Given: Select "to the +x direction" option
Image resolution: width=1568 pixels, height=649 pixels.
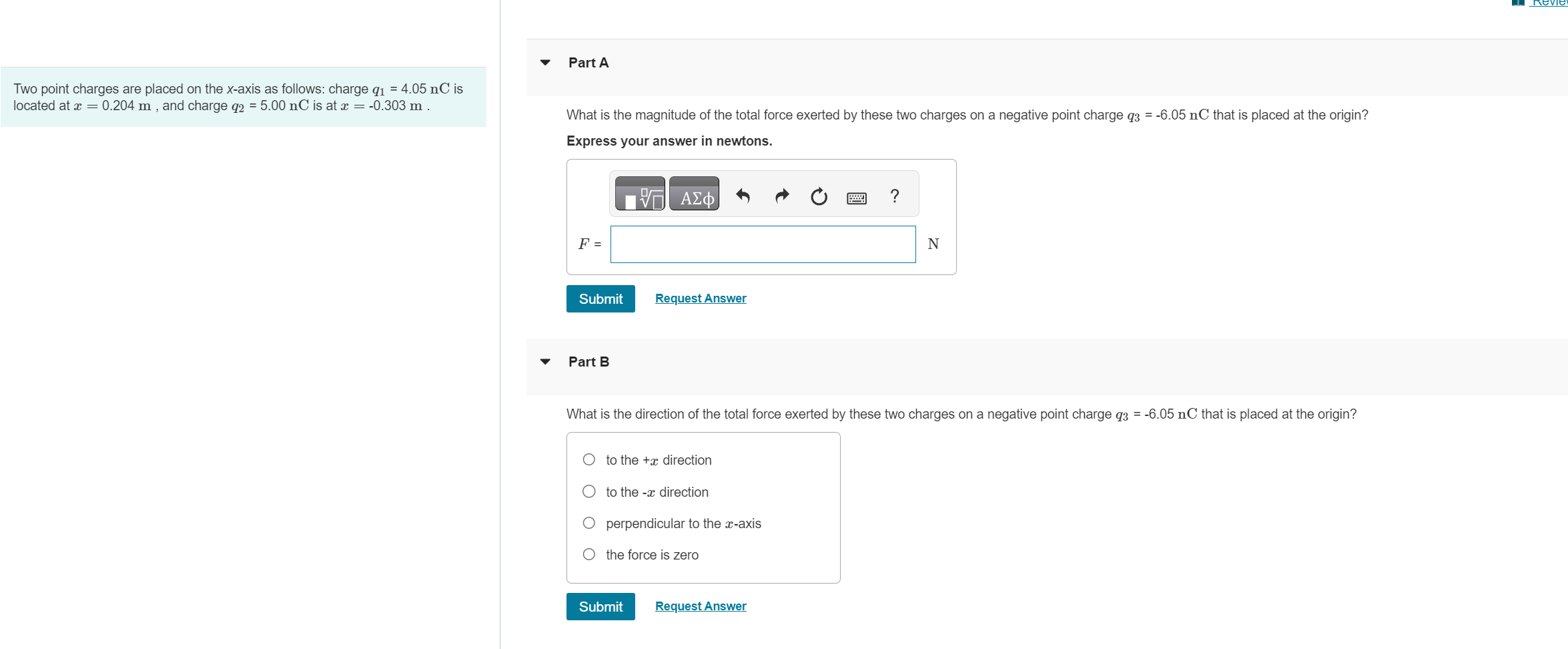Looking at the screenshot, I should pyautogui.click(x=589, y=459).
